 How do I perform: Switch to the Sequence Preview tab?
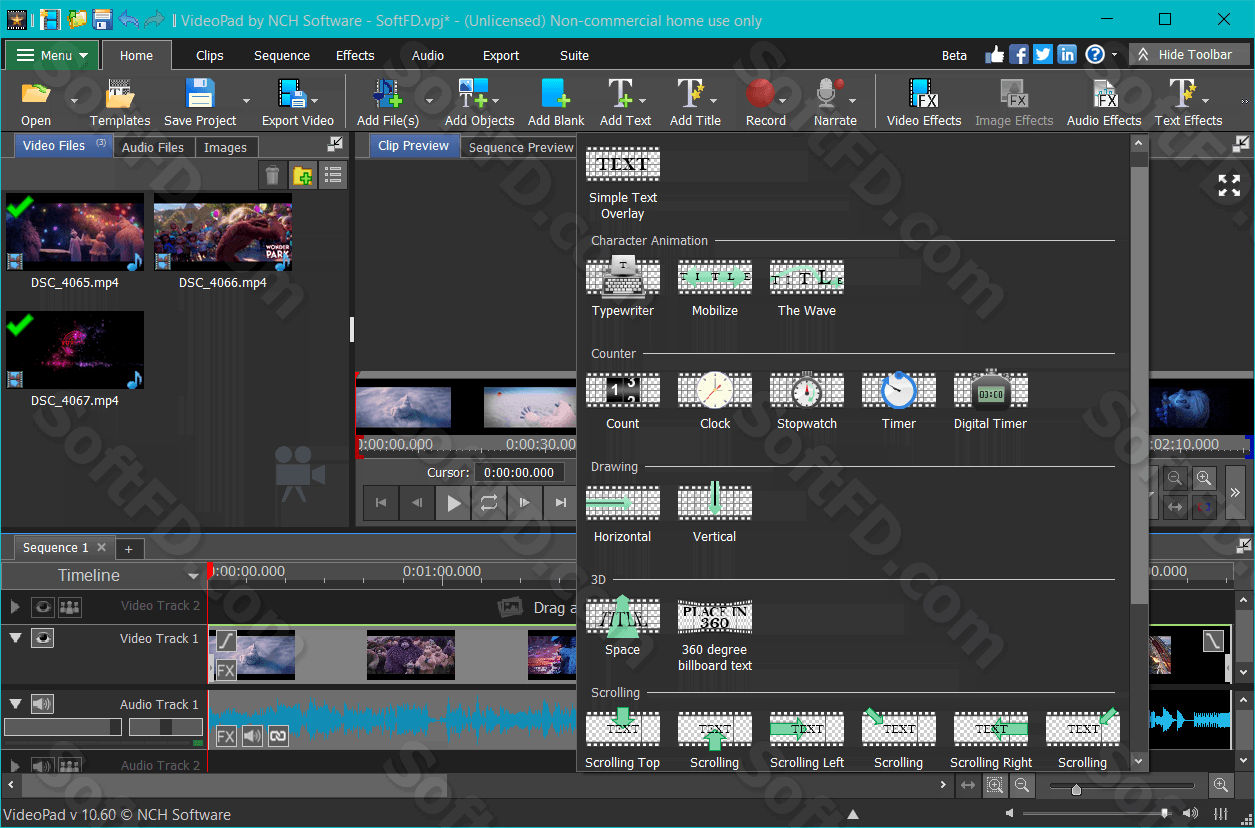point(520,147)
